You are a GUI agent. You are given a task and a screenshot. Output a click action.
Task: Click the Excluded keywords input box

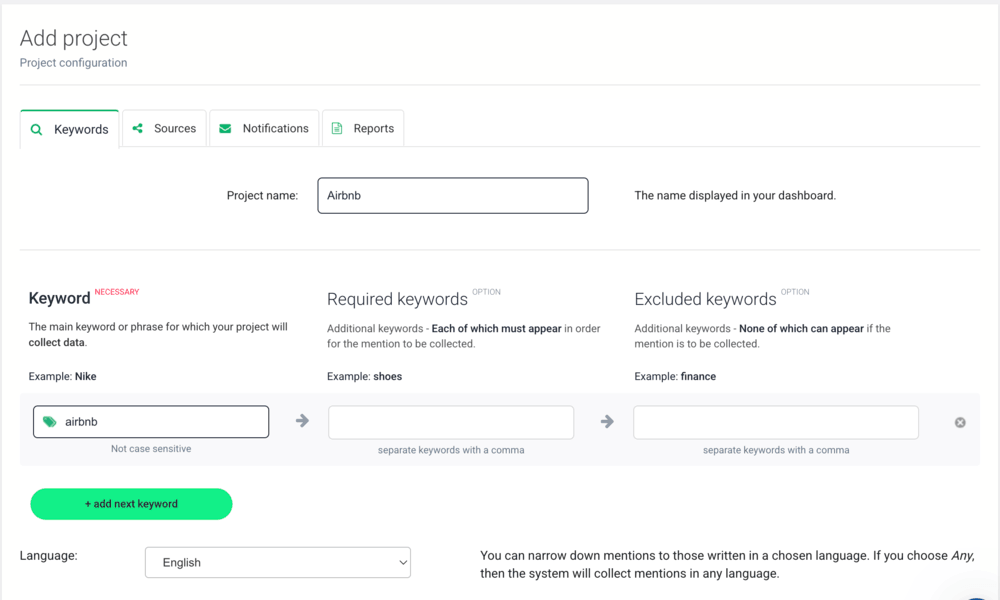coord(775,422)
